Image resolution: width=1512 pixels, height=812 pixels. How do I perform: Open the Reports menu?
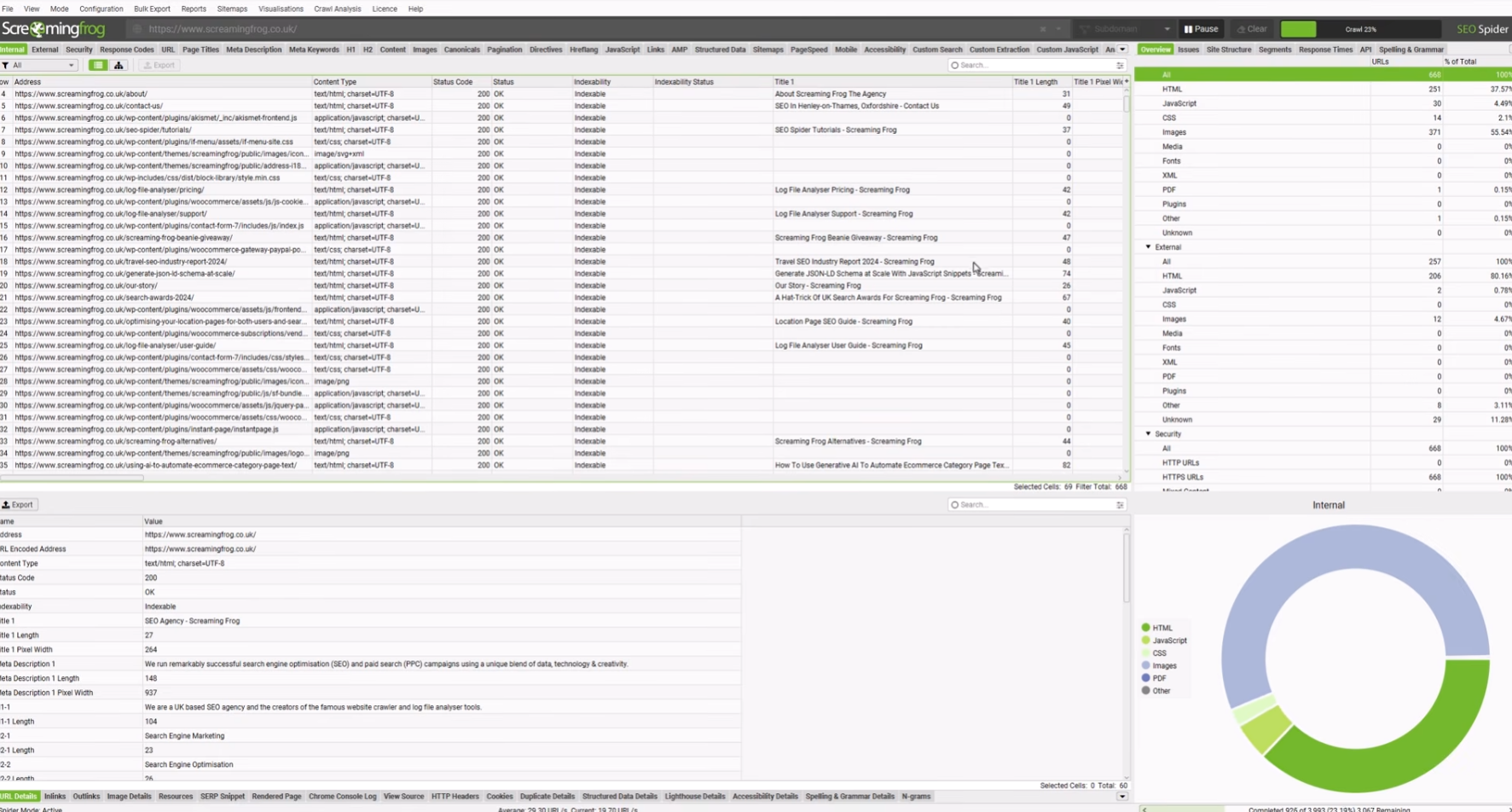click(x=194, y=9)
